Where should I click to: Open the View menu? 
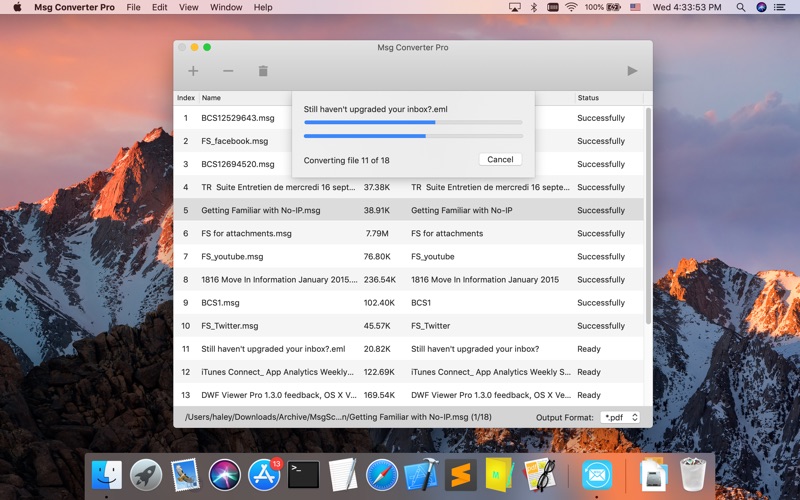point(188,7)
